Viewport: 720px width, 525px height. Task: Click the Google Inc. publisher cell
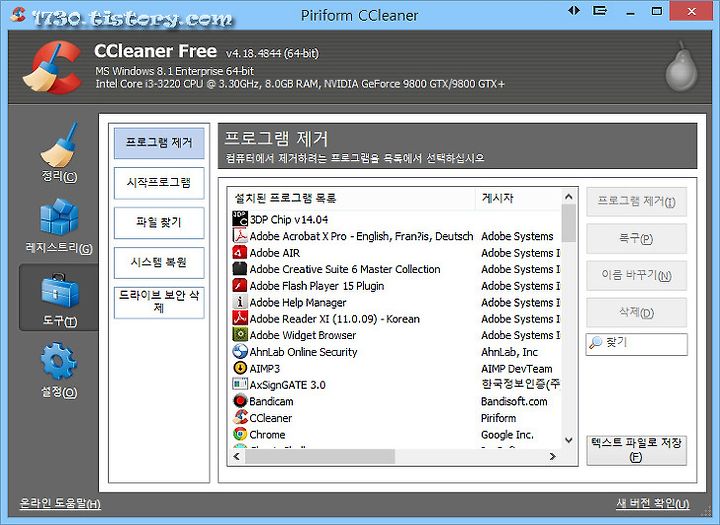tap(507, 435)
